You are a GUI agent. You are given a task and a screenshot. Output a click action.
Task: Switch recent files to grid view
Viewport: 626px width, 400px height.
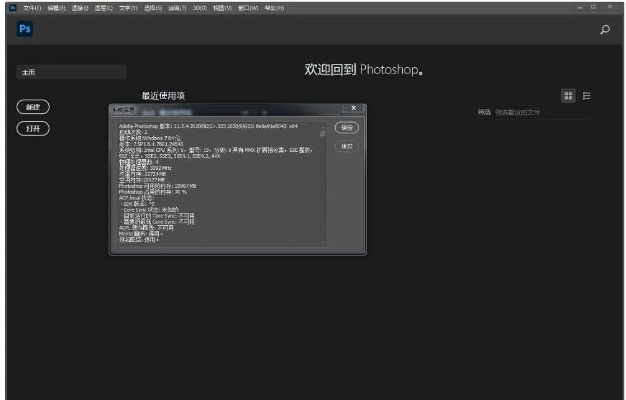point(568,96)
